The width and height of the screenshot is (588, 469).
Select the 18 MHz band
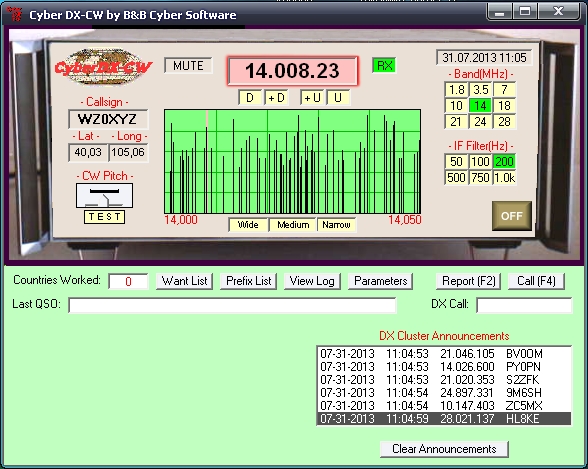pyautogui.click(x=504, y=106)
